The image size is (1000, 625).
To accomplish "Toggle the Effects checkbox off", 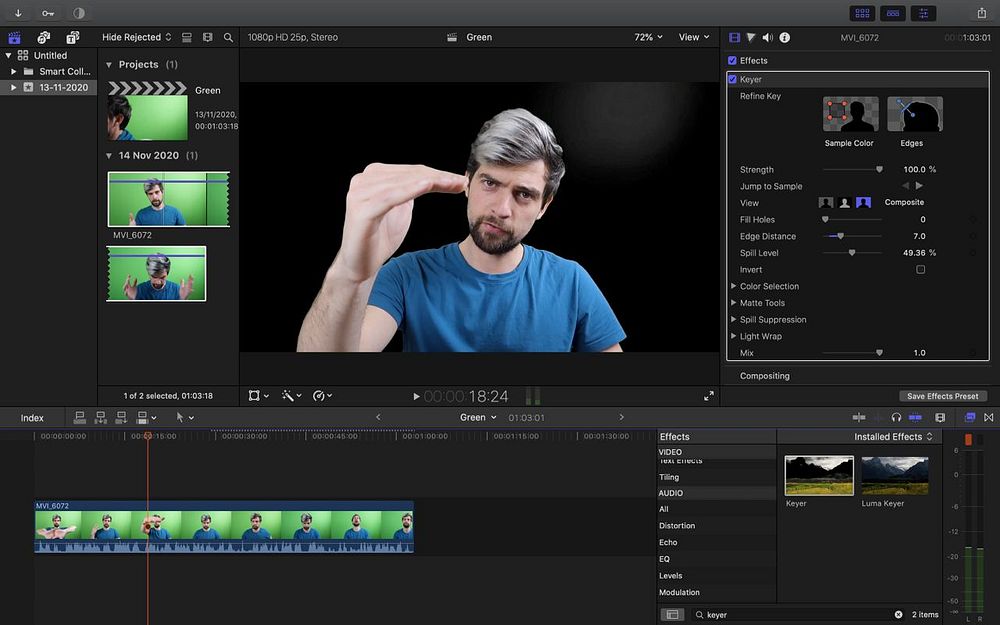I will coord(733,61).
